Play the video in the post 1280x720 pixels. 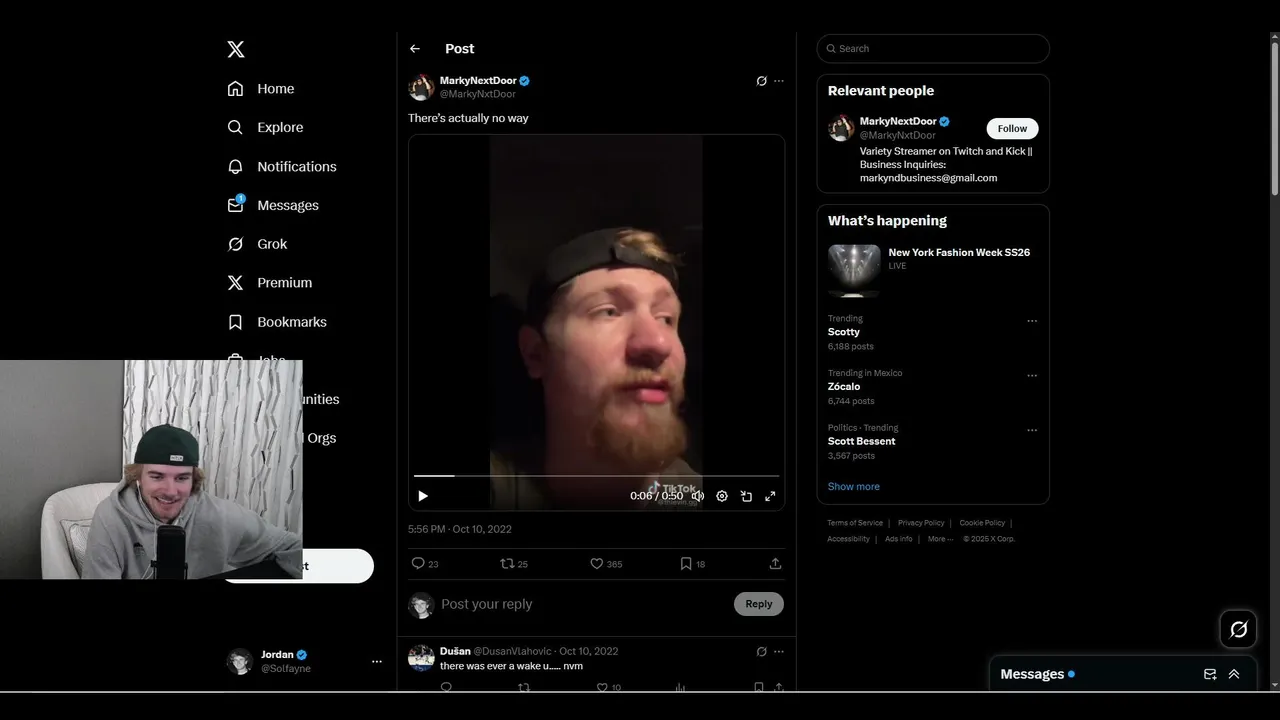pos(423,496)
